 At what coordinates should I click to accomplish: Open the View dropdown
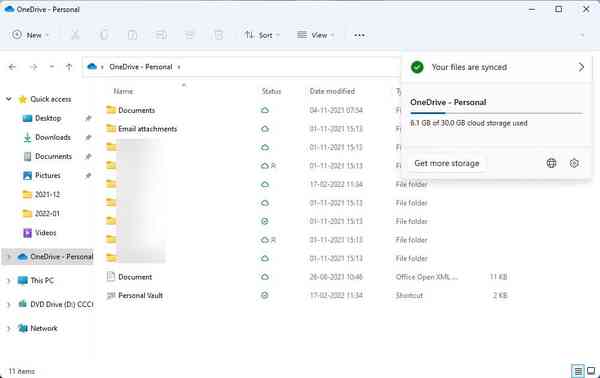coord(316,35)
